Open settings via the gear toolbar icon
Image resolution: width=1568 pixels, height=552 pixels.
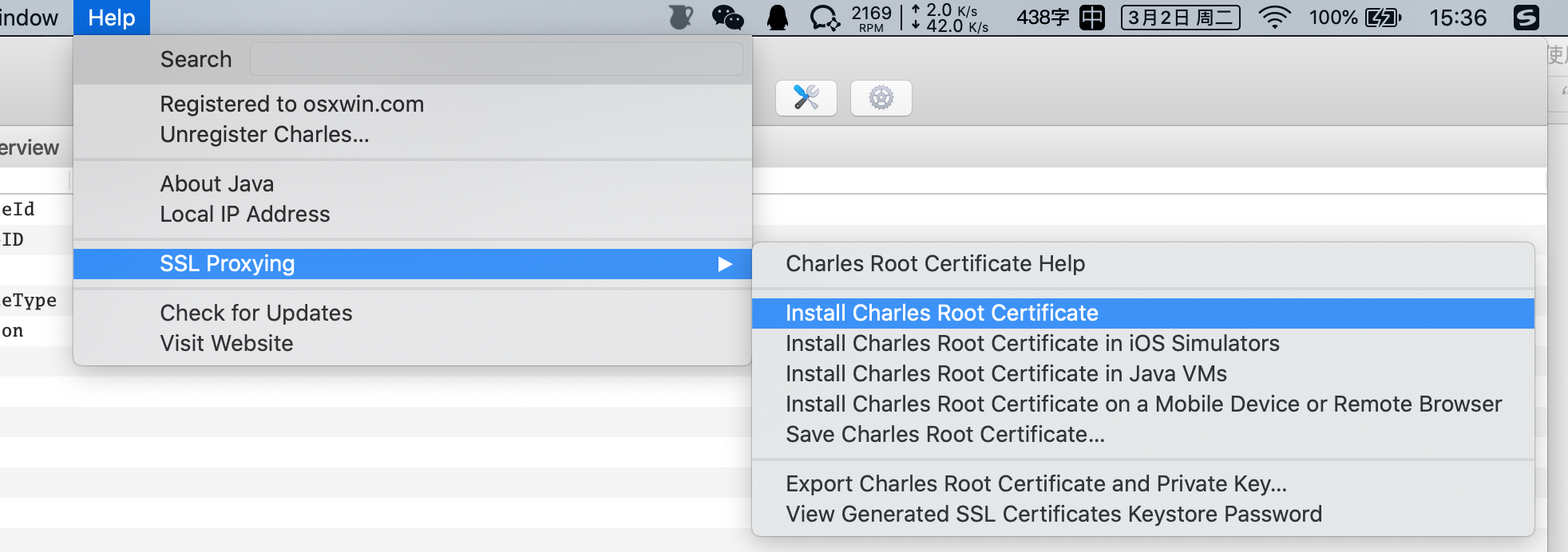pyautogui.click(x=881, y=98)
